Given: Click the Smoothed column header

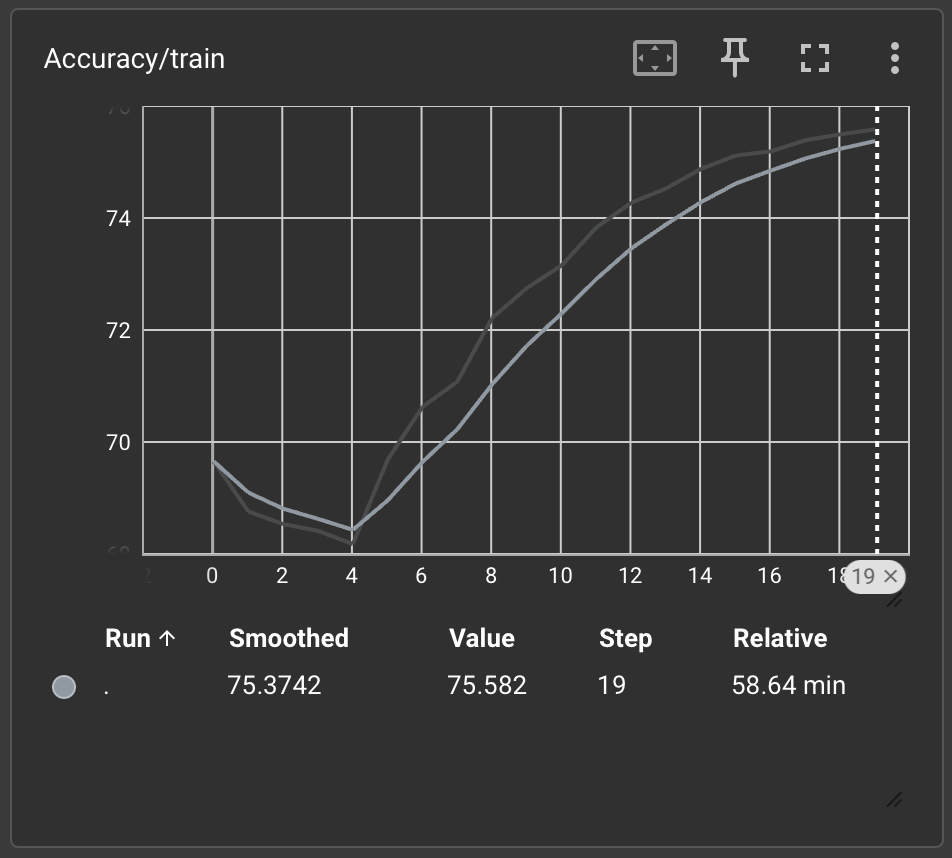Looking at the screenshot, I should point(288,638).
